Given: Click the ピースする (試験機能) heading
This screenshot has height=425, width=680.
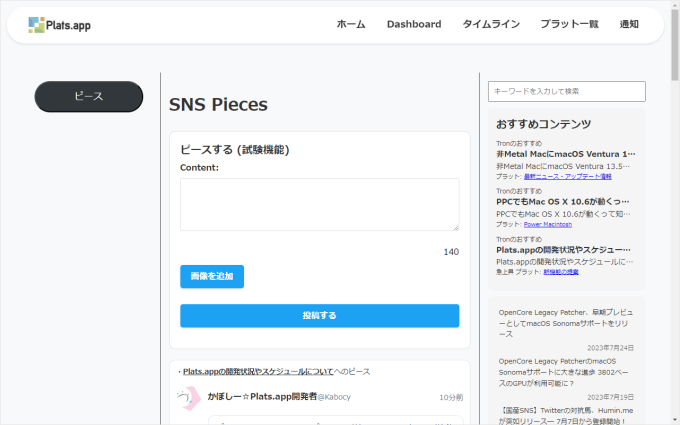Looking at the screenshot, I should coord(235,150).
